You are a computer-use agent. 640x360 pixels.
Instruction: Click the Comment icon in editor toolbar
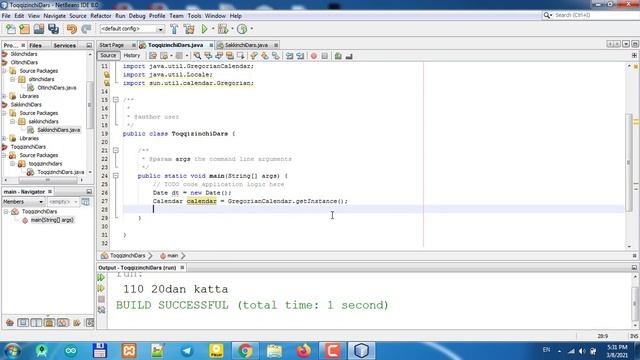click(x=338, y=56)
